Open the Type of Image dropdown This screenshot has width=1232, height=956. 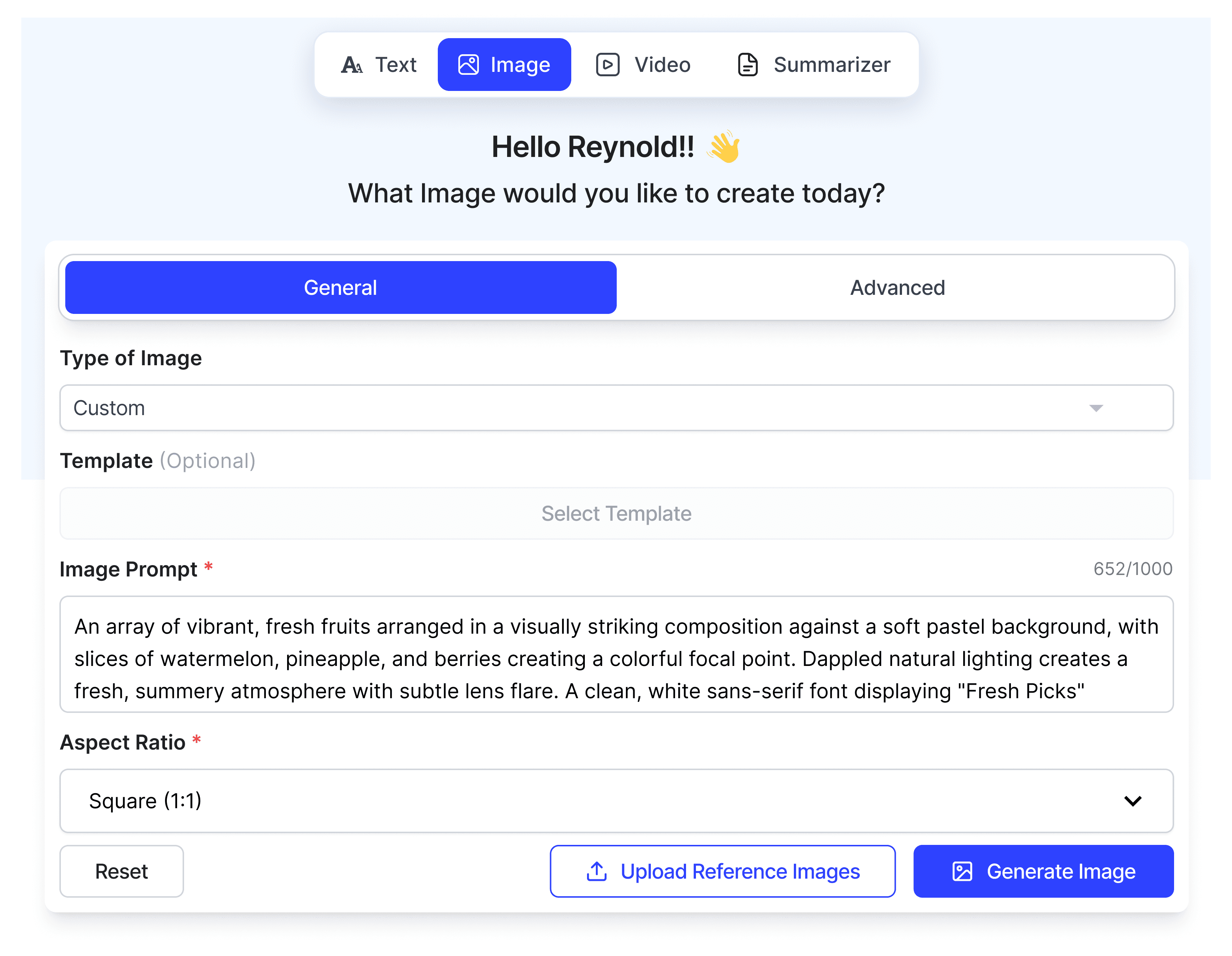coord(616,408)
